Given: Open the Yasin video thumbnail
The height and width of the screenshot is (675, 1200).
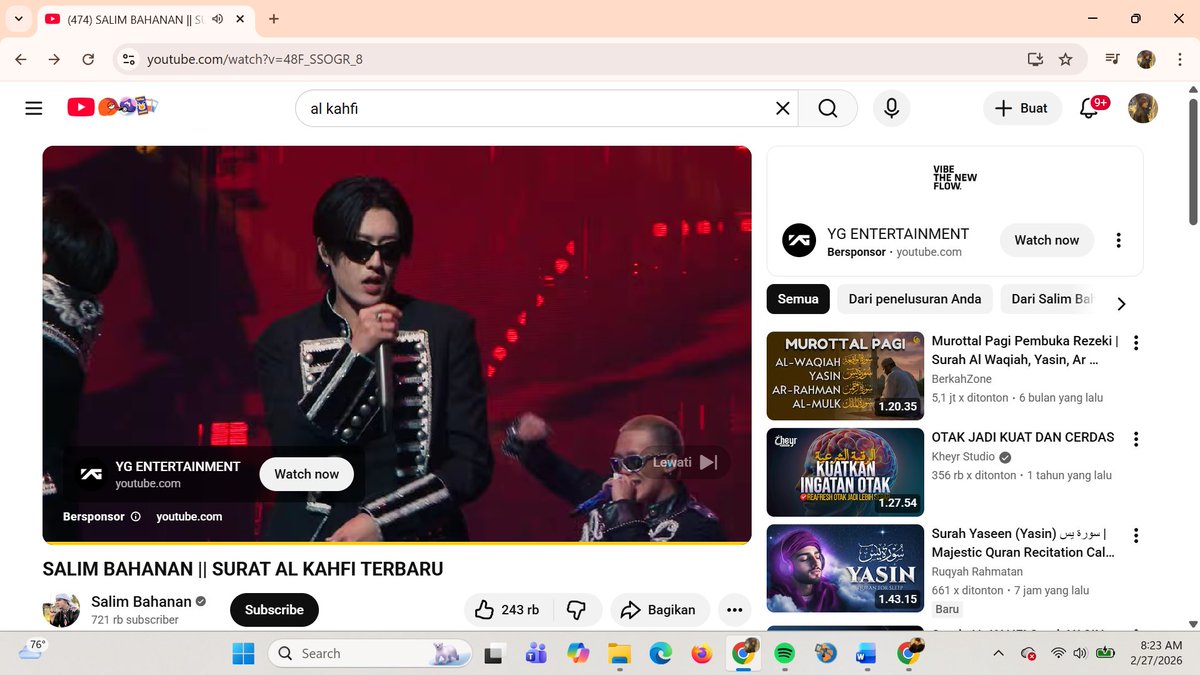Looking at the screenshot, I should click(x=846, y=569).
